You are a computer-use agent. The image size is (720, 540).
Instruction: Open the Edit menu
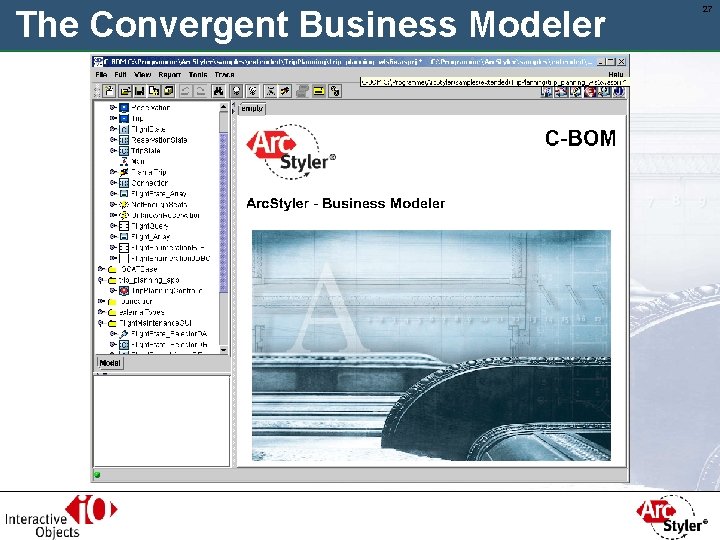pos(120,74)
